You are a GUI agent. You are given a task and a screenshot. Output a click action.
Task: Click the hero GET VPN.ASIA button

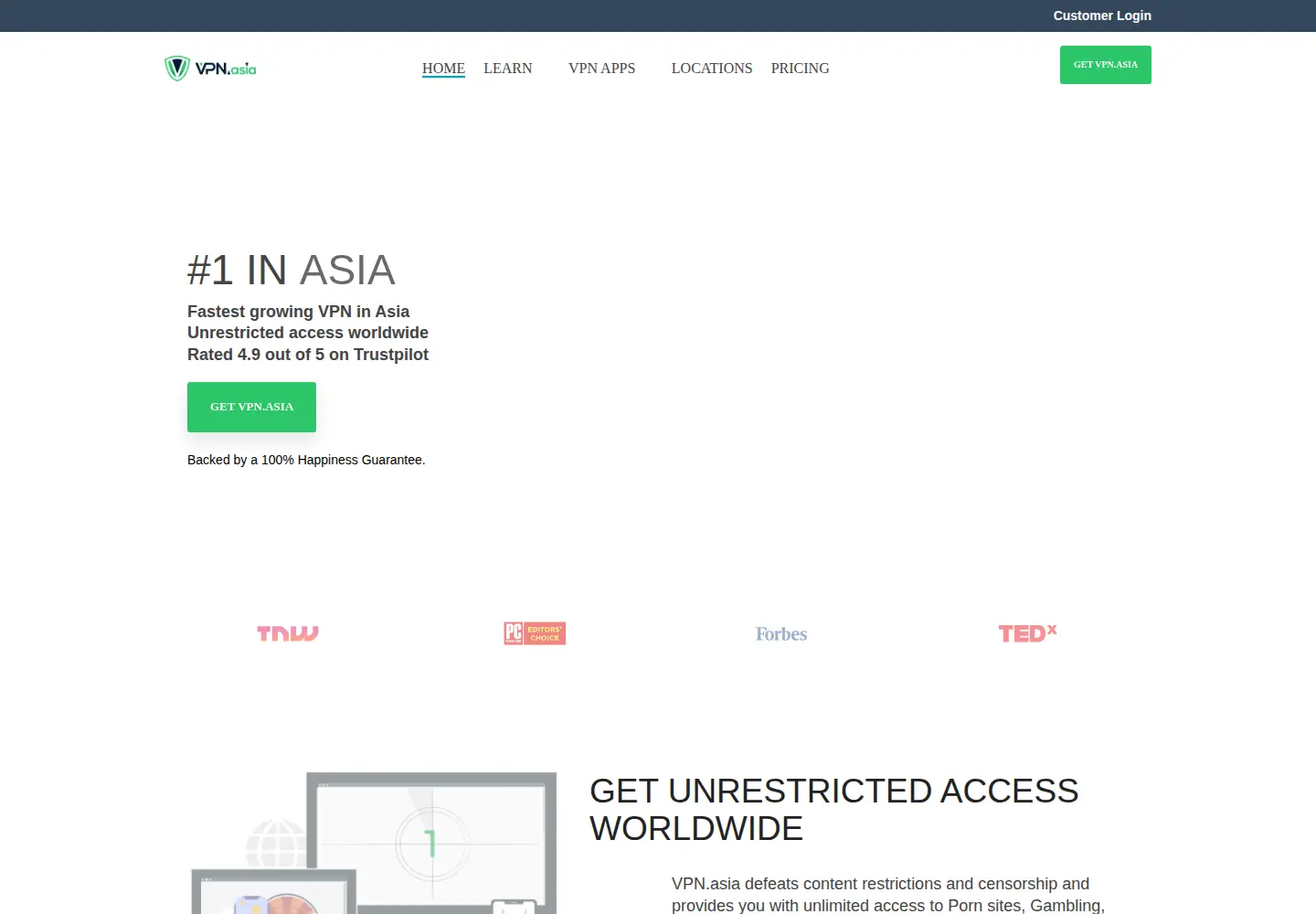(x=251, y=407)
